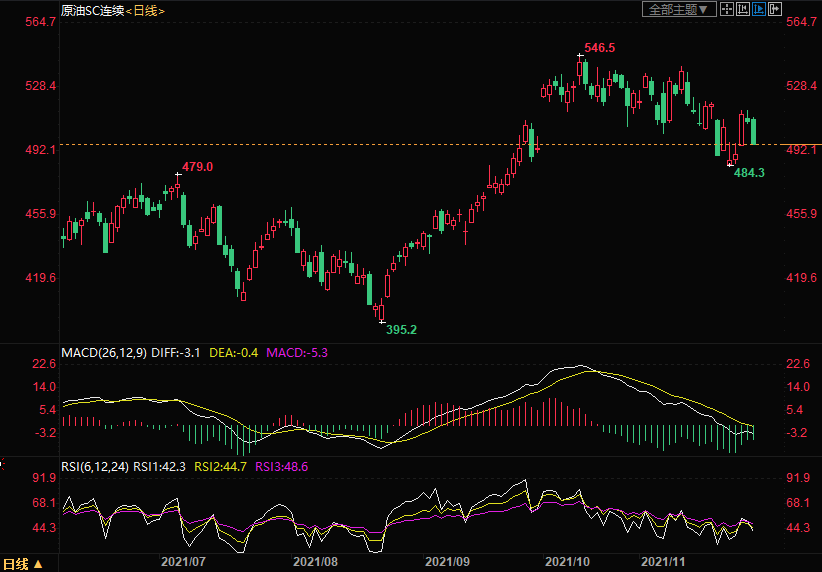This screenshot has height=572, width=822.
Task: Click the <日线> period label in chart title
Action: pyautogui.click(x=145, y=10)
